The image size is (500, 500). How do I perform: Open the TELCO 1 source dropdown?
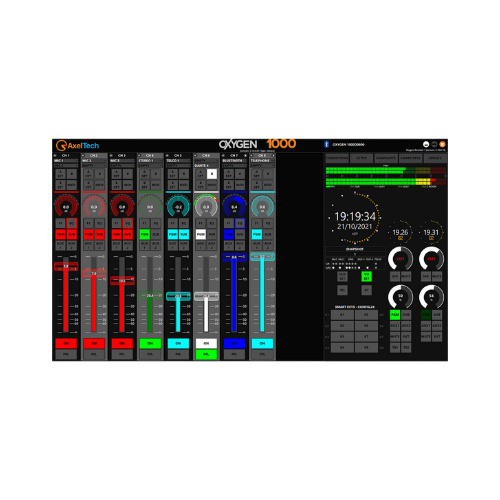click(178, 161)
